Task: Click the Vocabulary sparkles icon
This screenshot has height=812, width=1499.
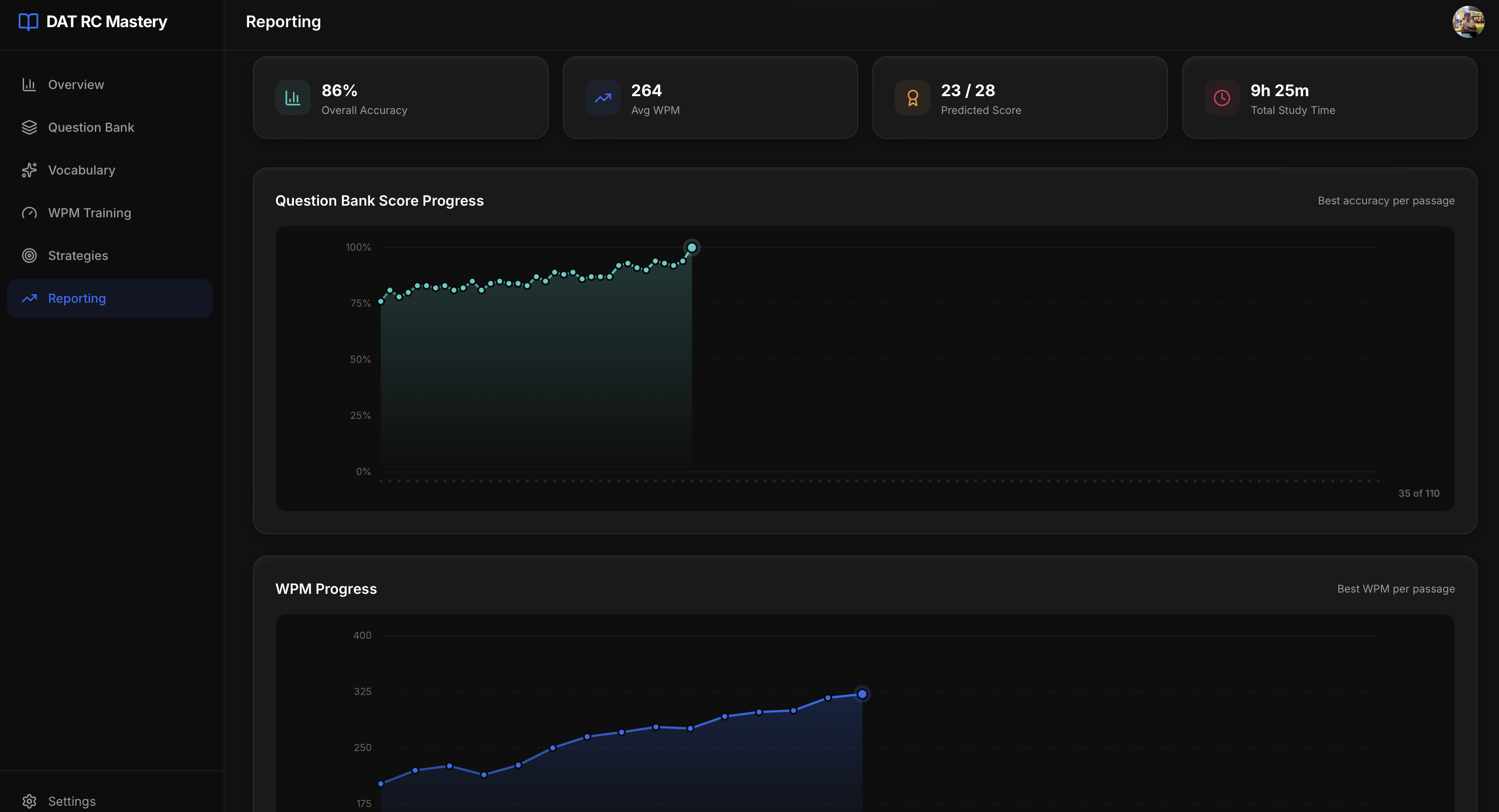Action: coord(29,170)
